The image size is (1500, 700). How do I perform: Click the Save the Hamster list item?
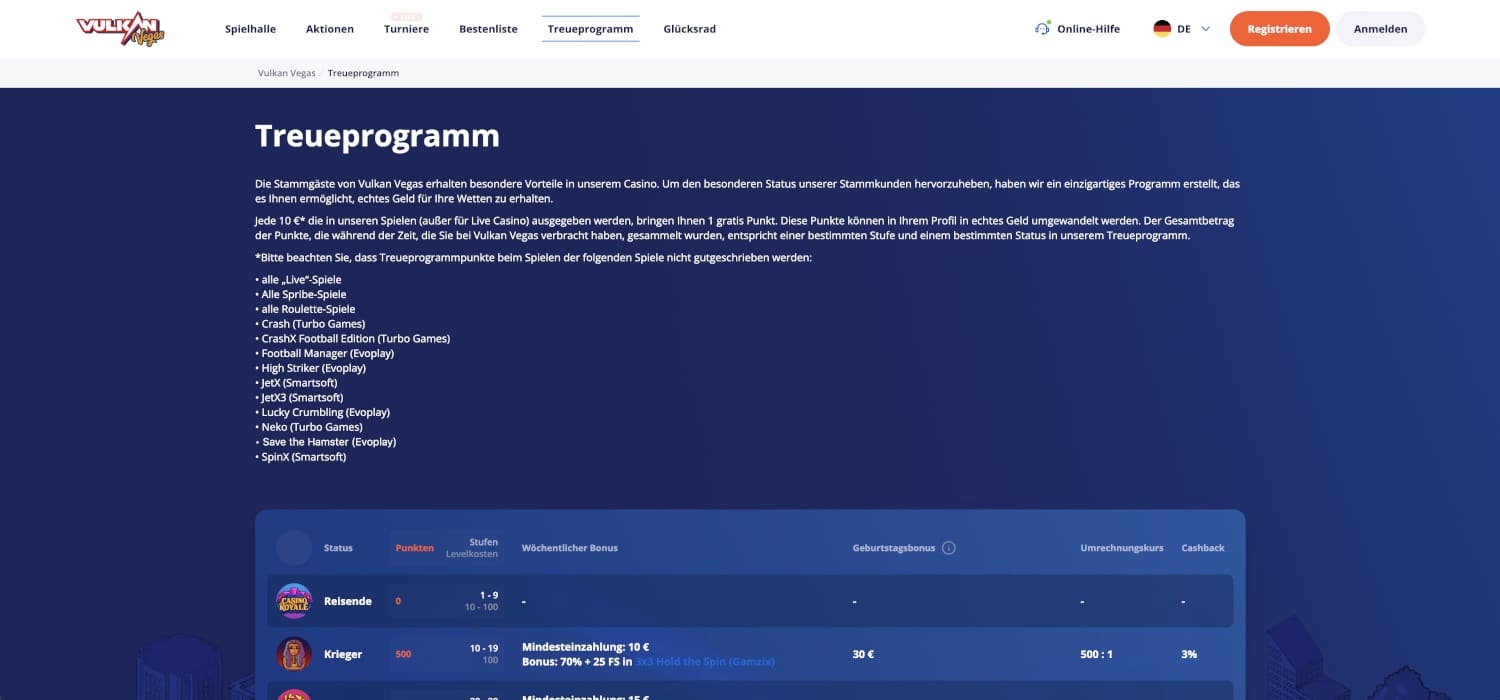click(326, 442)
